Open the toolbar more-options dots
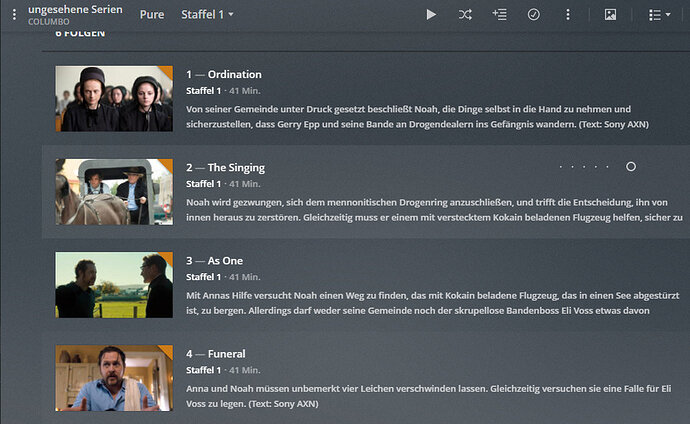This screenshot has height=424, width=690. (x=568, y=15)
